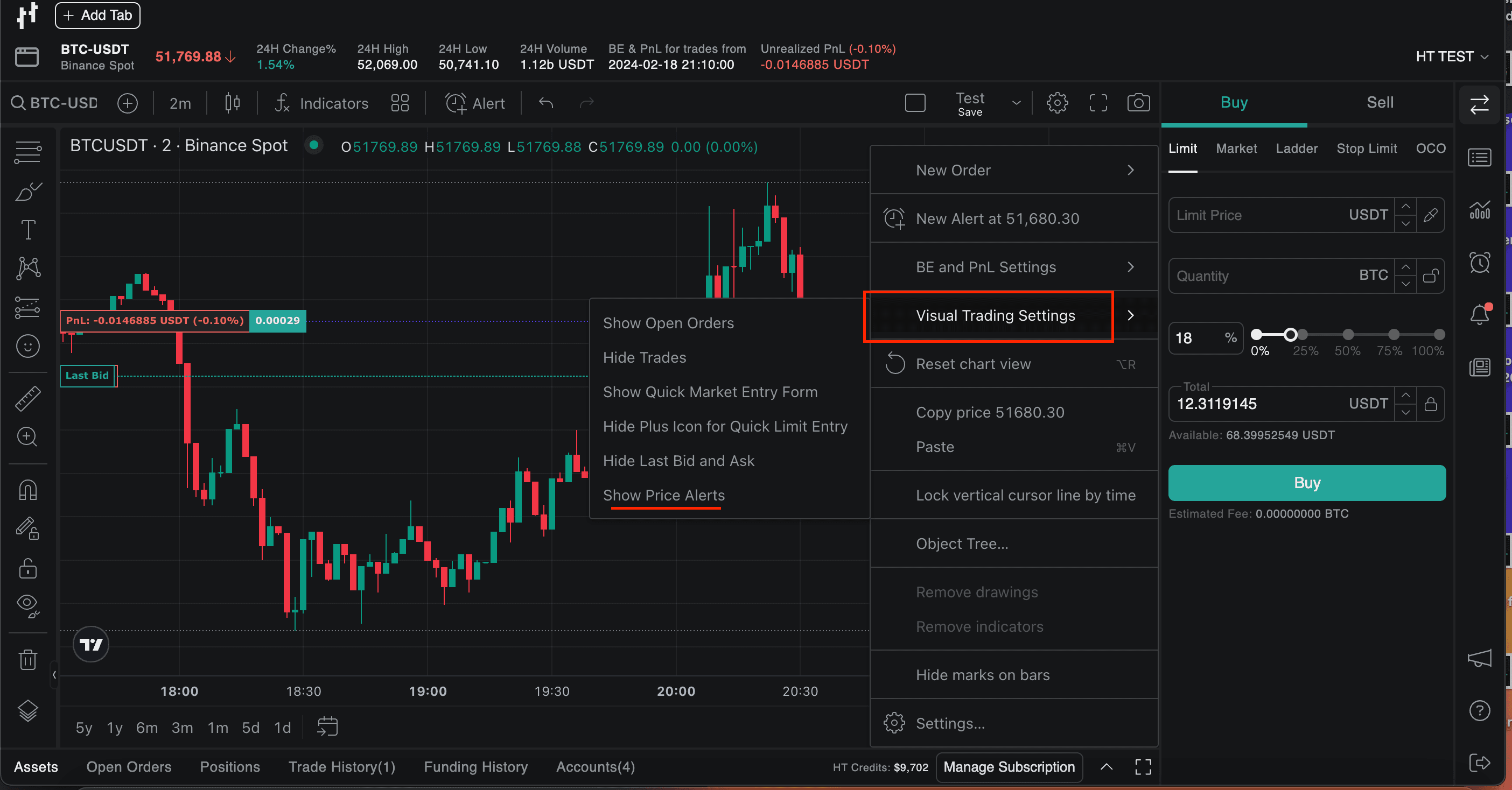
Task: Open the chart type candlestick icon
Action: tap(233, 103)
